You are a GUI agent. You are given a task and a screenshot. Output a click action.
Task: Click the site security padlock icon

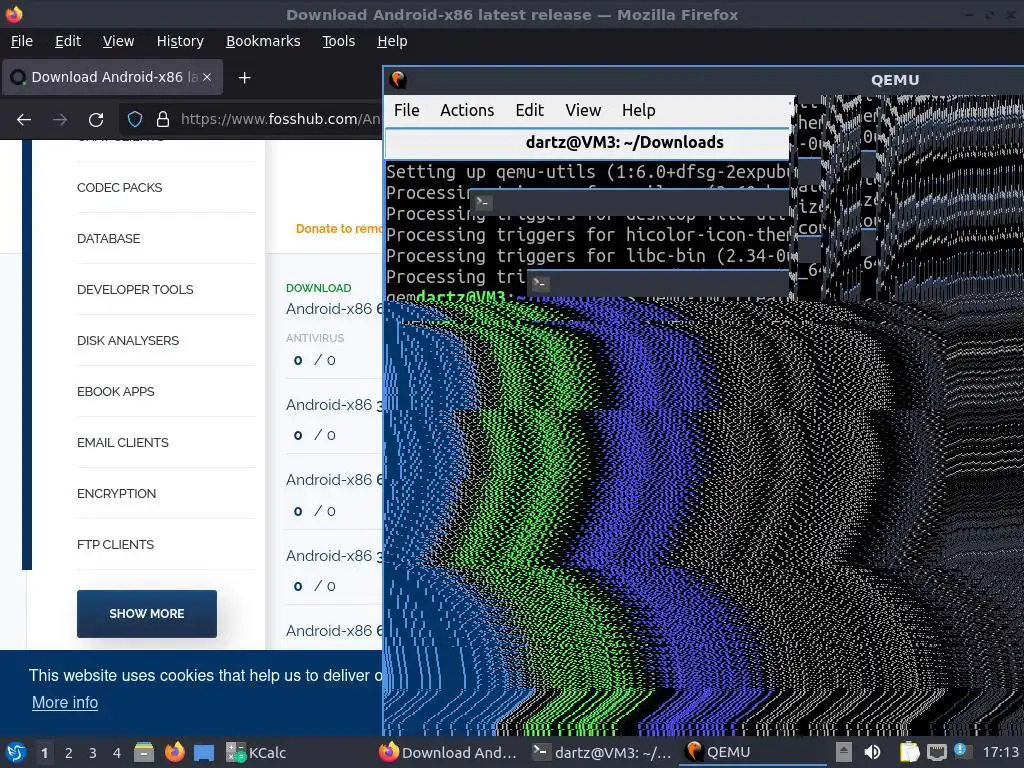[x=163, y=119]
